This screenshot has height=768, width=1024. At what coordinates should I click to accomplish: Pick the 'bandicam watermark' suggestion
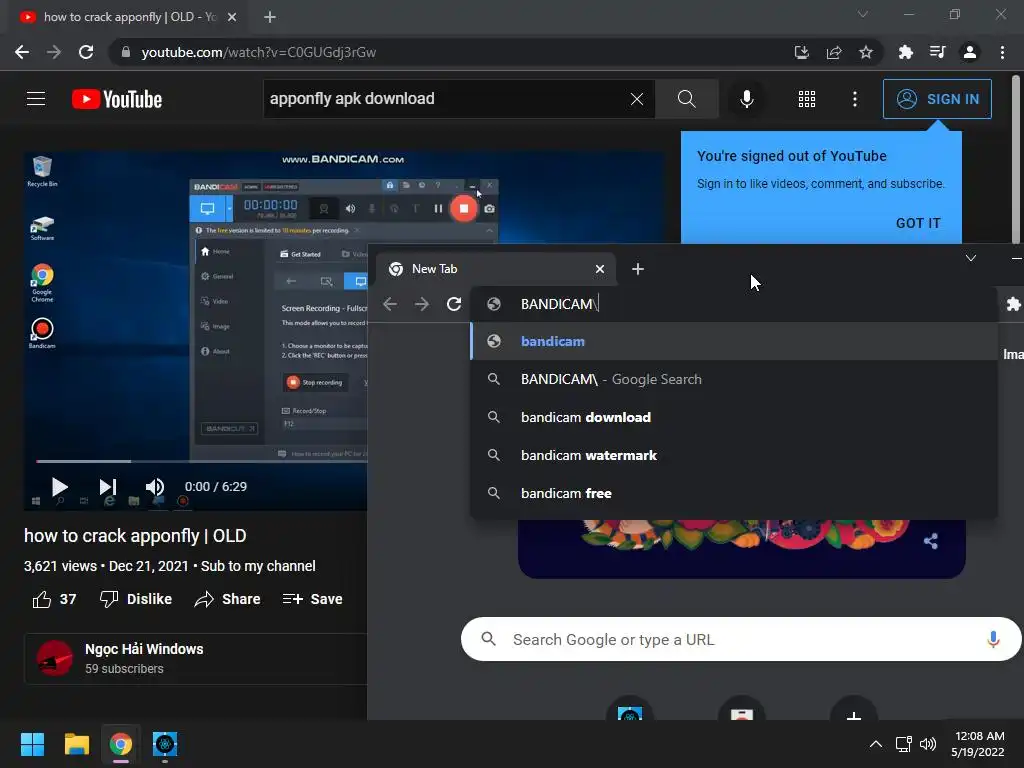tap(733, 455)
